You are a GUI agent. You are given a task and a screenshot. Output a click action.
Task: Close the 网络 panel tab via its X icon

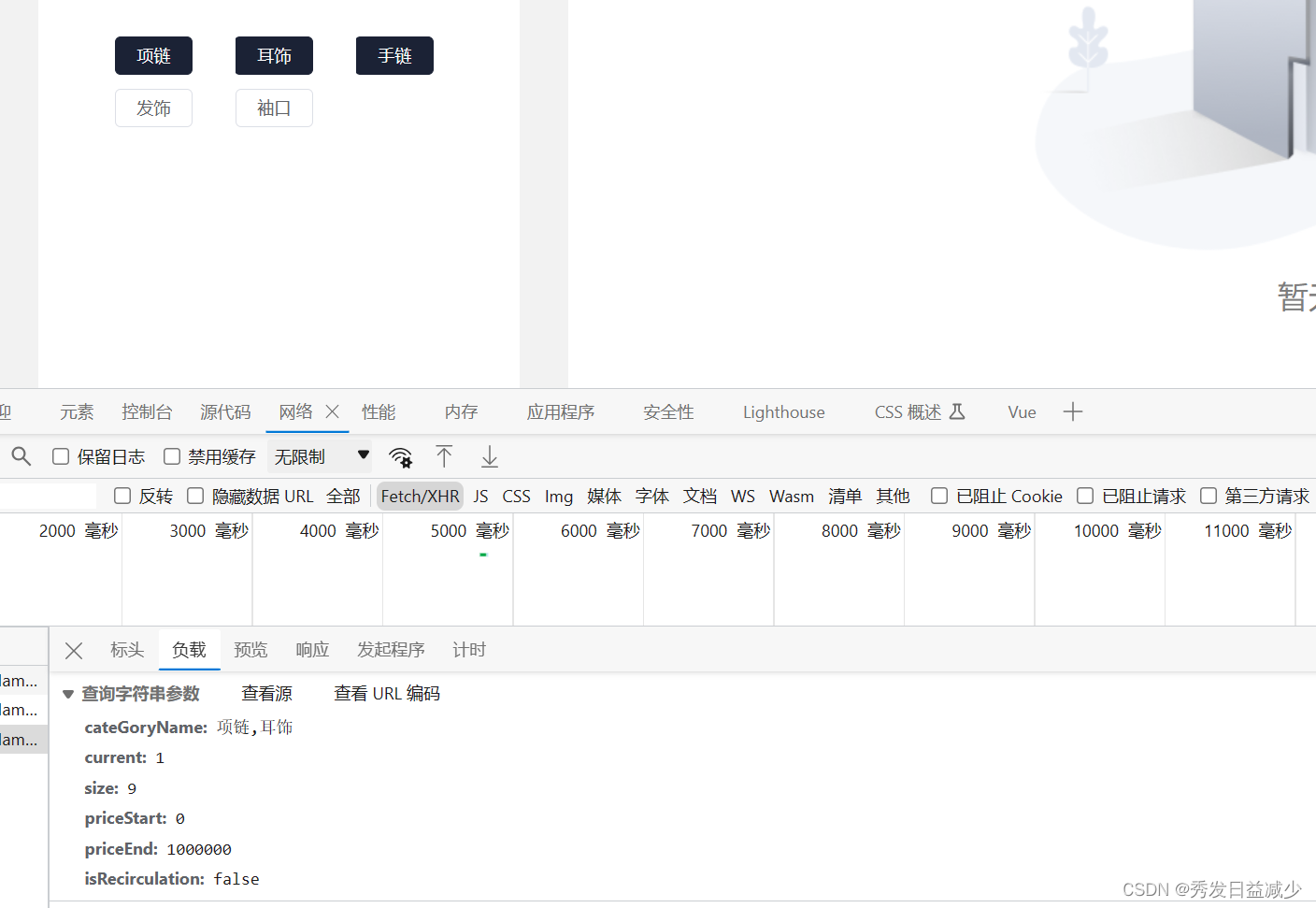click(332, 411)
